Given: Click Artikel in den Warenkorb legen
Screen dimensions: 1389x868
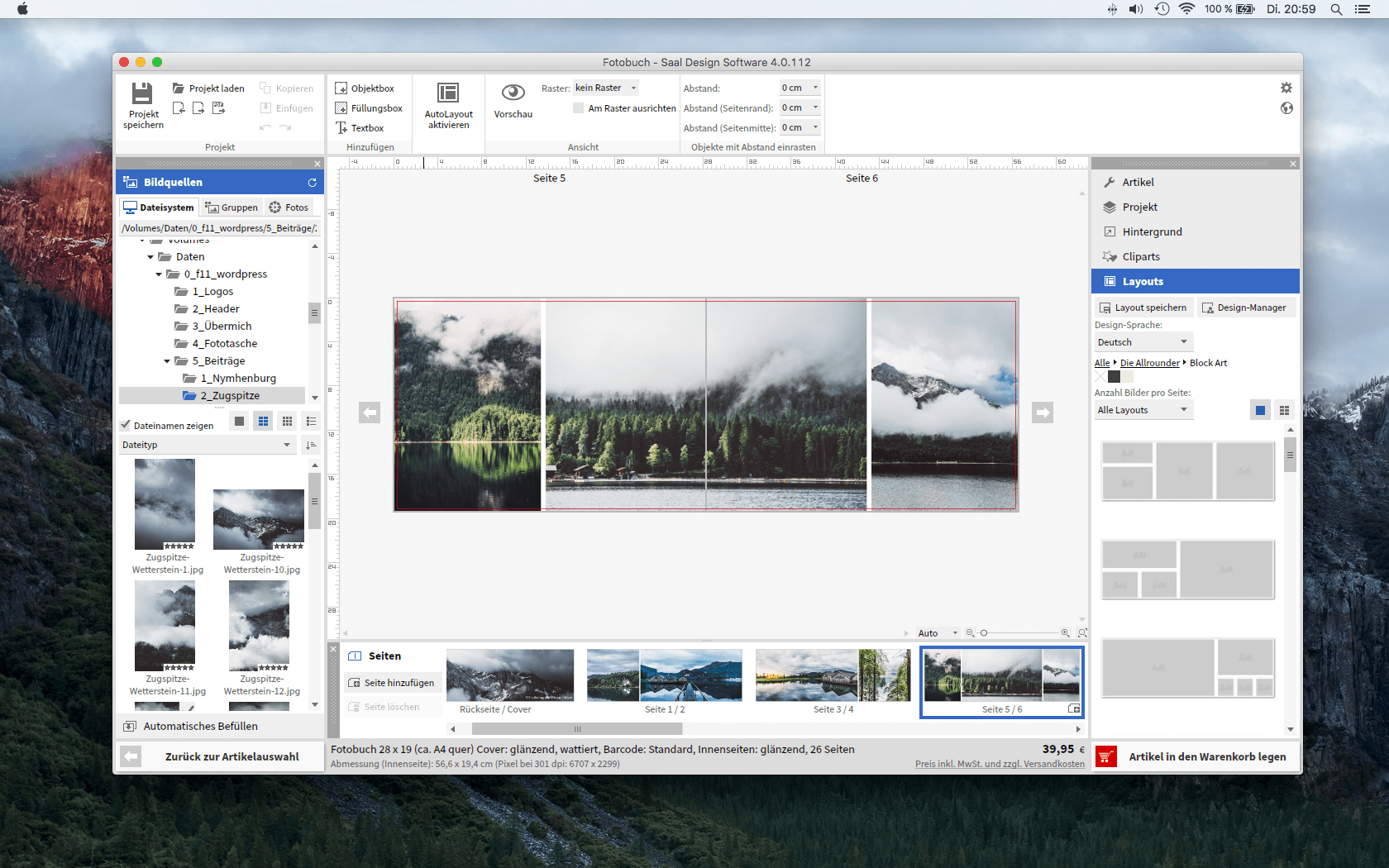Looking at the screenshot, I should click(1207, 756).
